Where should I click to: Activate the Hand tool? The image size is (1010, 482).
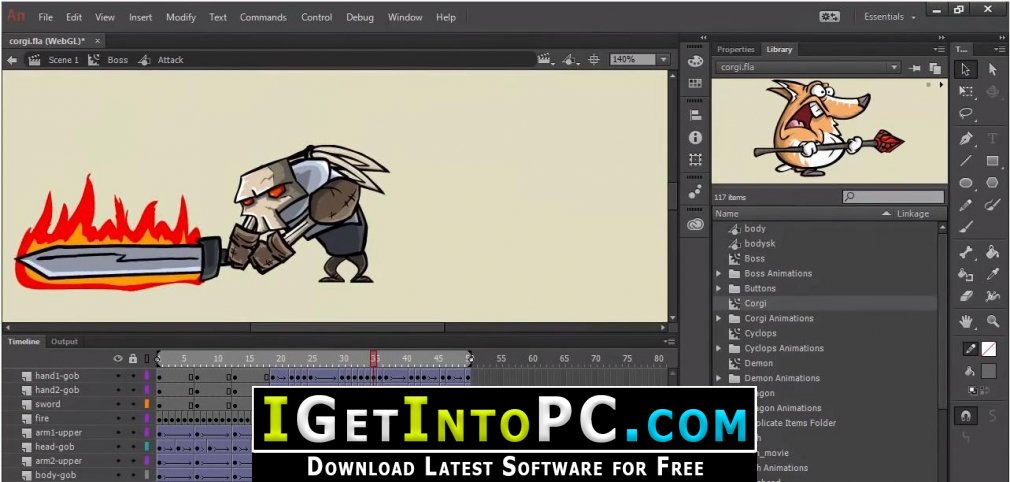[966, 321]
